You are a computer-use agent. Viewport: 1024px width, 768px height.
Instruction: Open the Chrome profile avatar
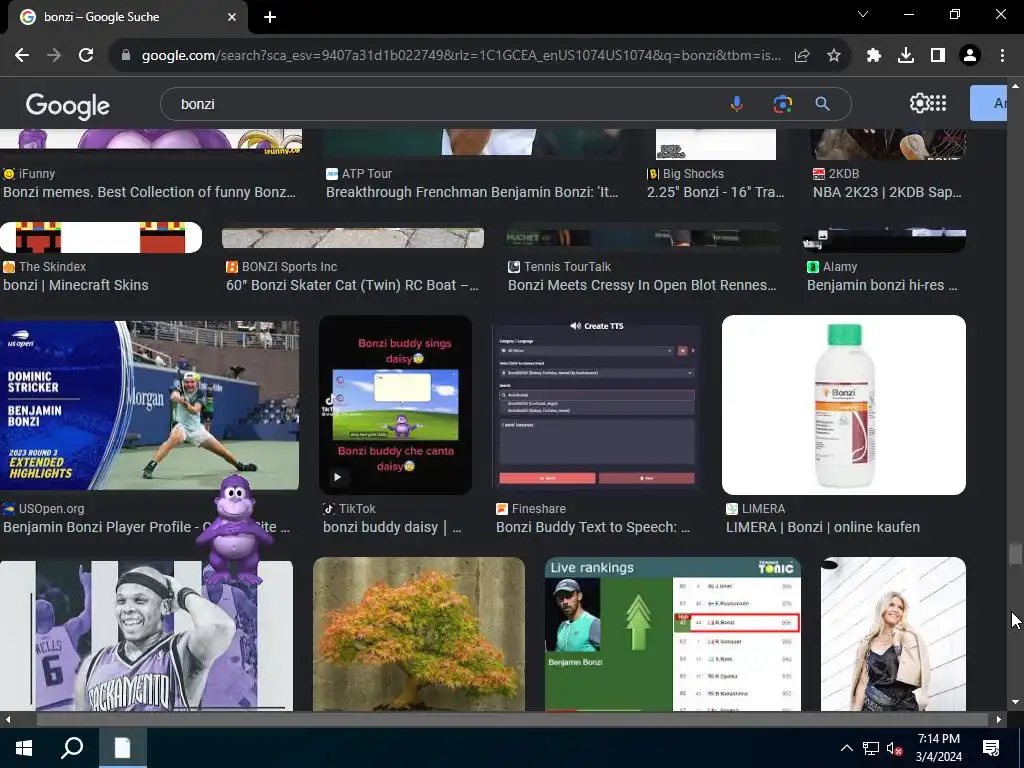point(970,56)
